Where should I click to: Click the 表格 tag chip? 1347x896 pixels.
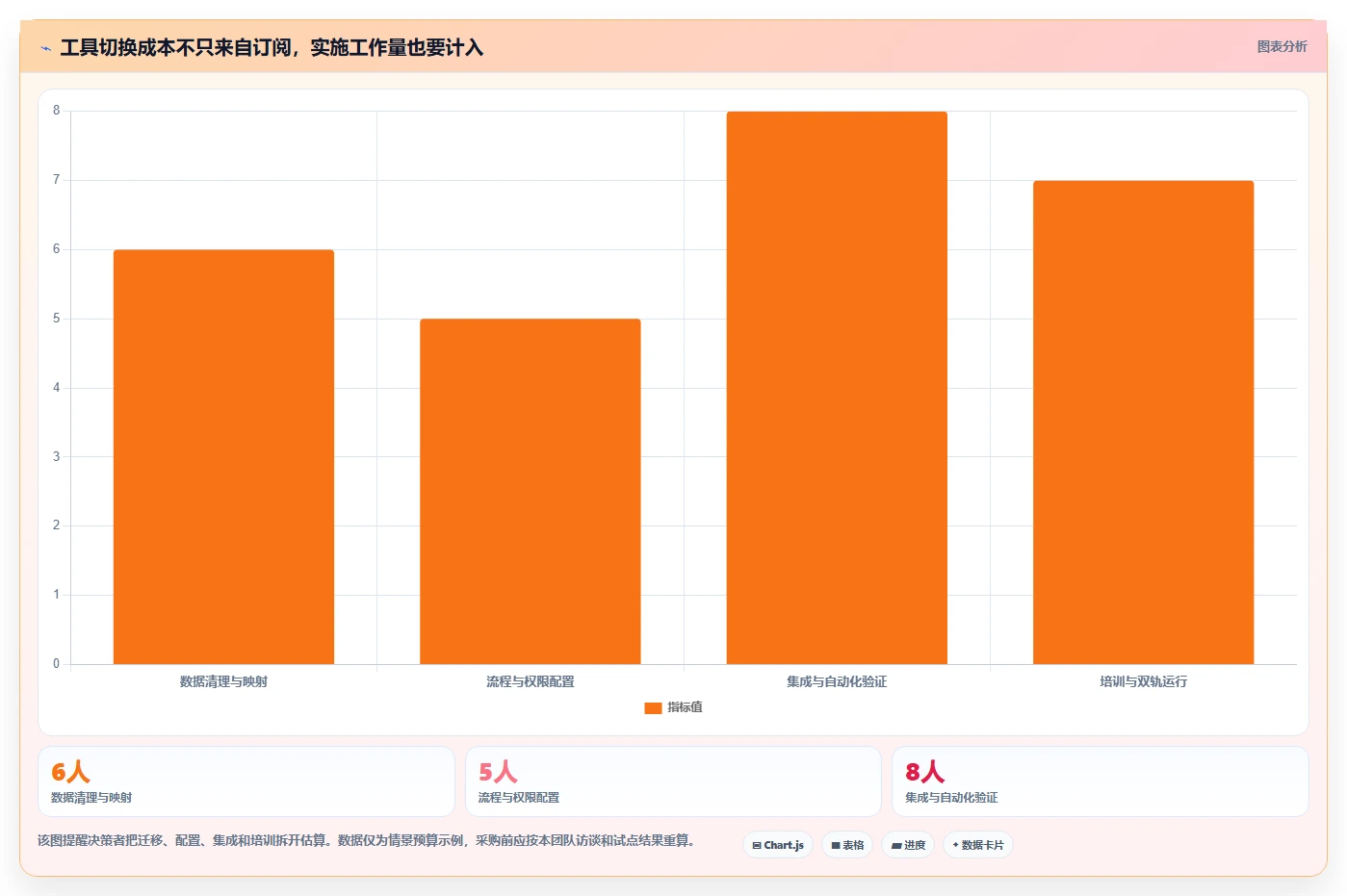pyautogui.click(x=847, y=845)
